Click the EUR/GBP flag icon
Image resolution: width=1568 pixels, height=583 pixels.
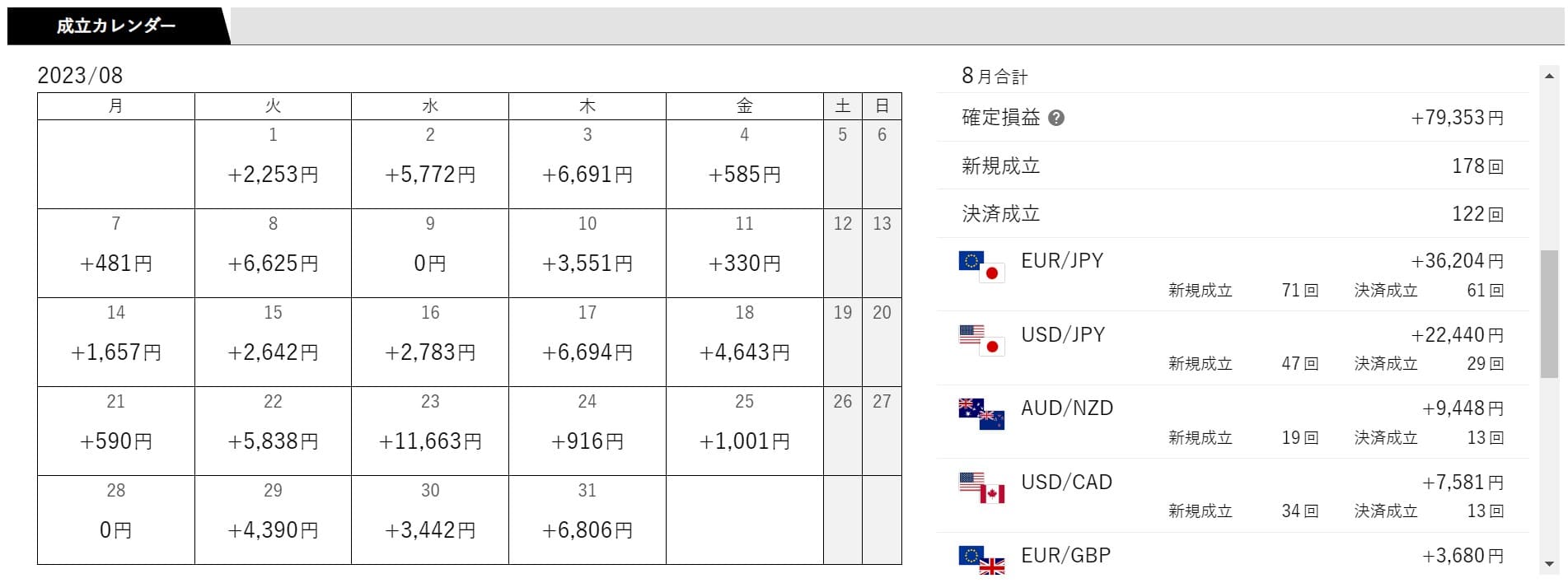(x=982, y=560)
